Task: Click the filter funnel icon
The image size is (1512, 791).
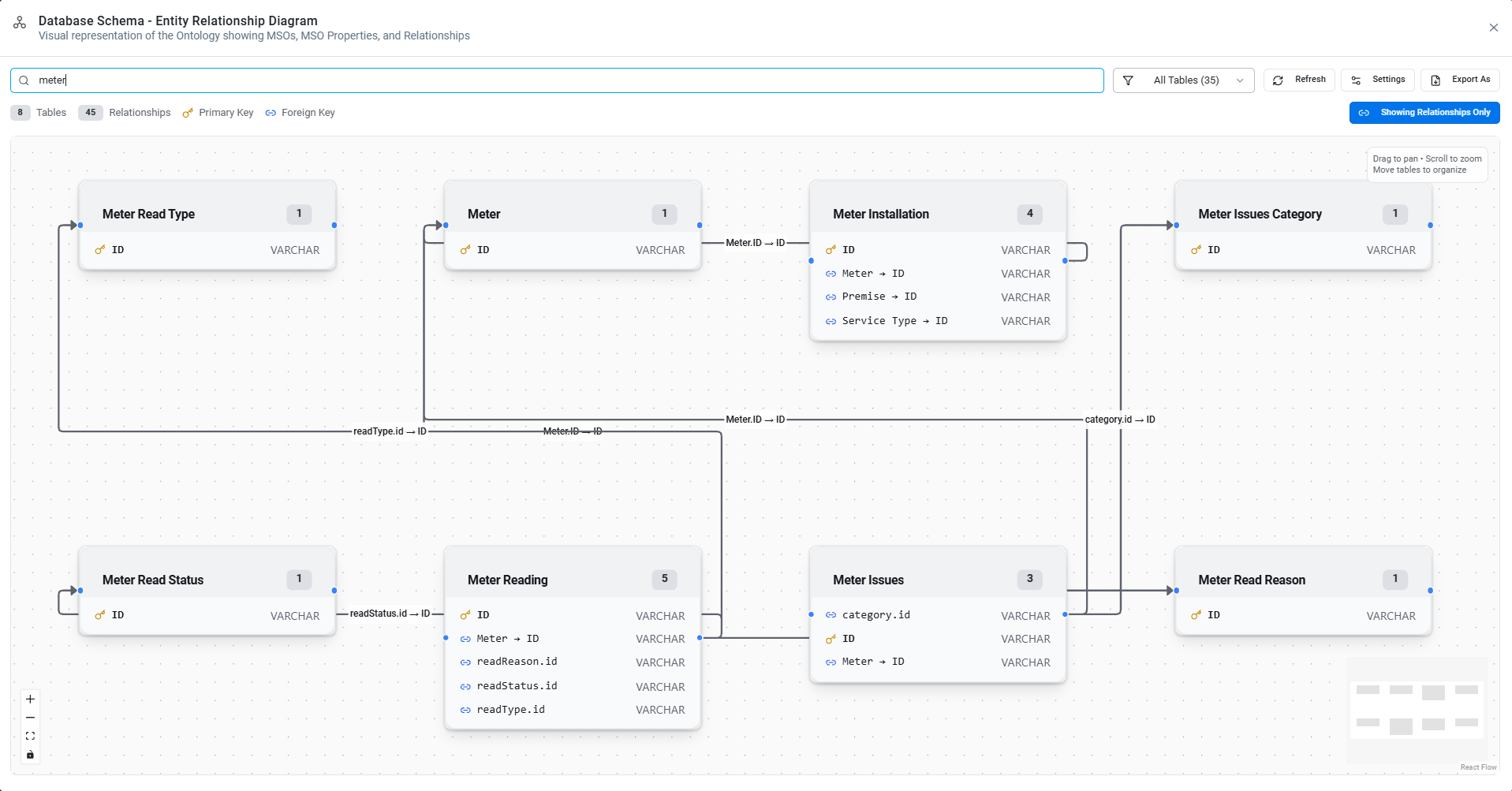Action: tap(1128, 80)
